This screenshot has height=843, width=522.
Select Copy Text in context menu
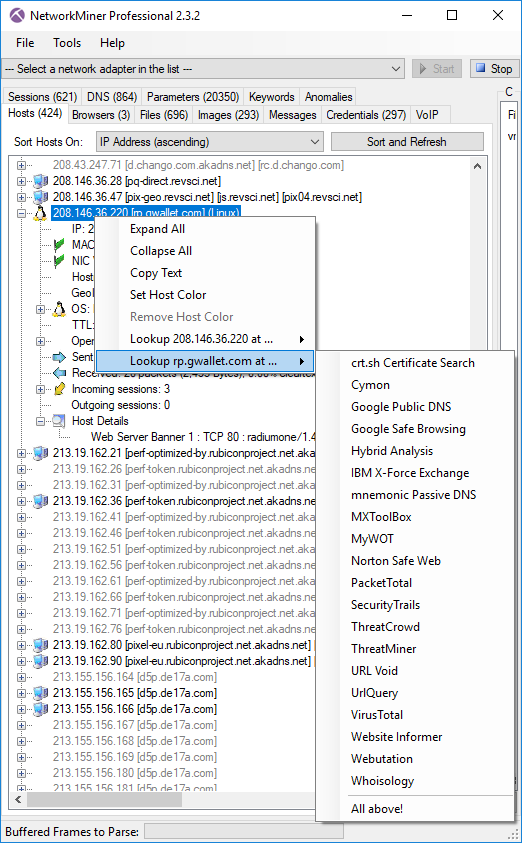(205, 273)
